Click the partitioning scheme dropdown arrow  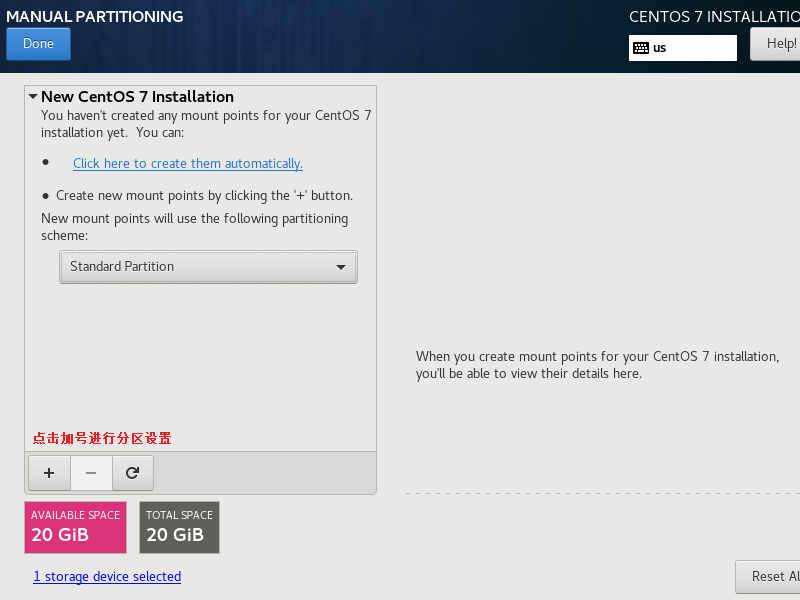point(341,267)
